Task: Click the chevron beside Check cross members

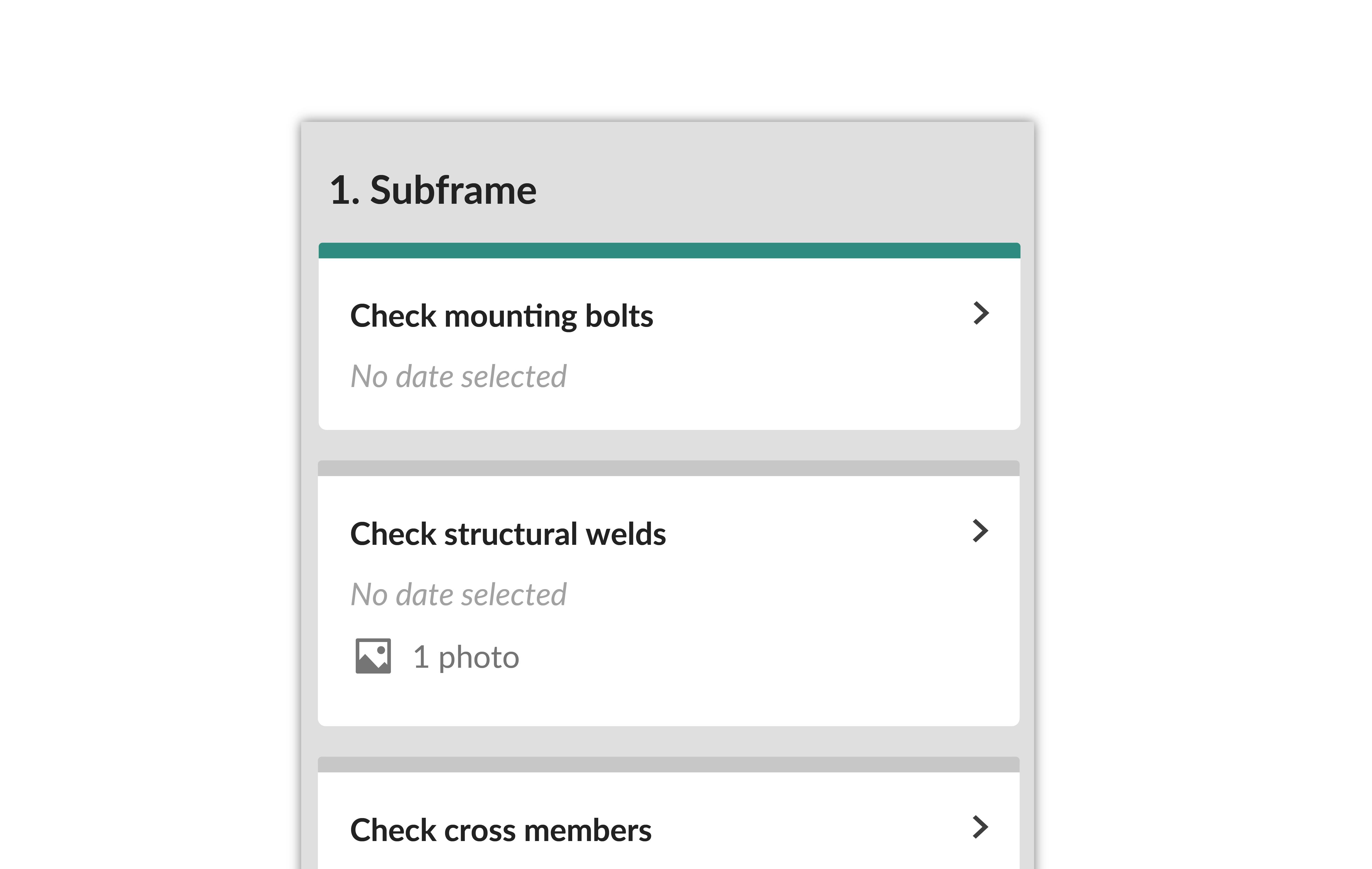Action: click(x=980, y=827)
